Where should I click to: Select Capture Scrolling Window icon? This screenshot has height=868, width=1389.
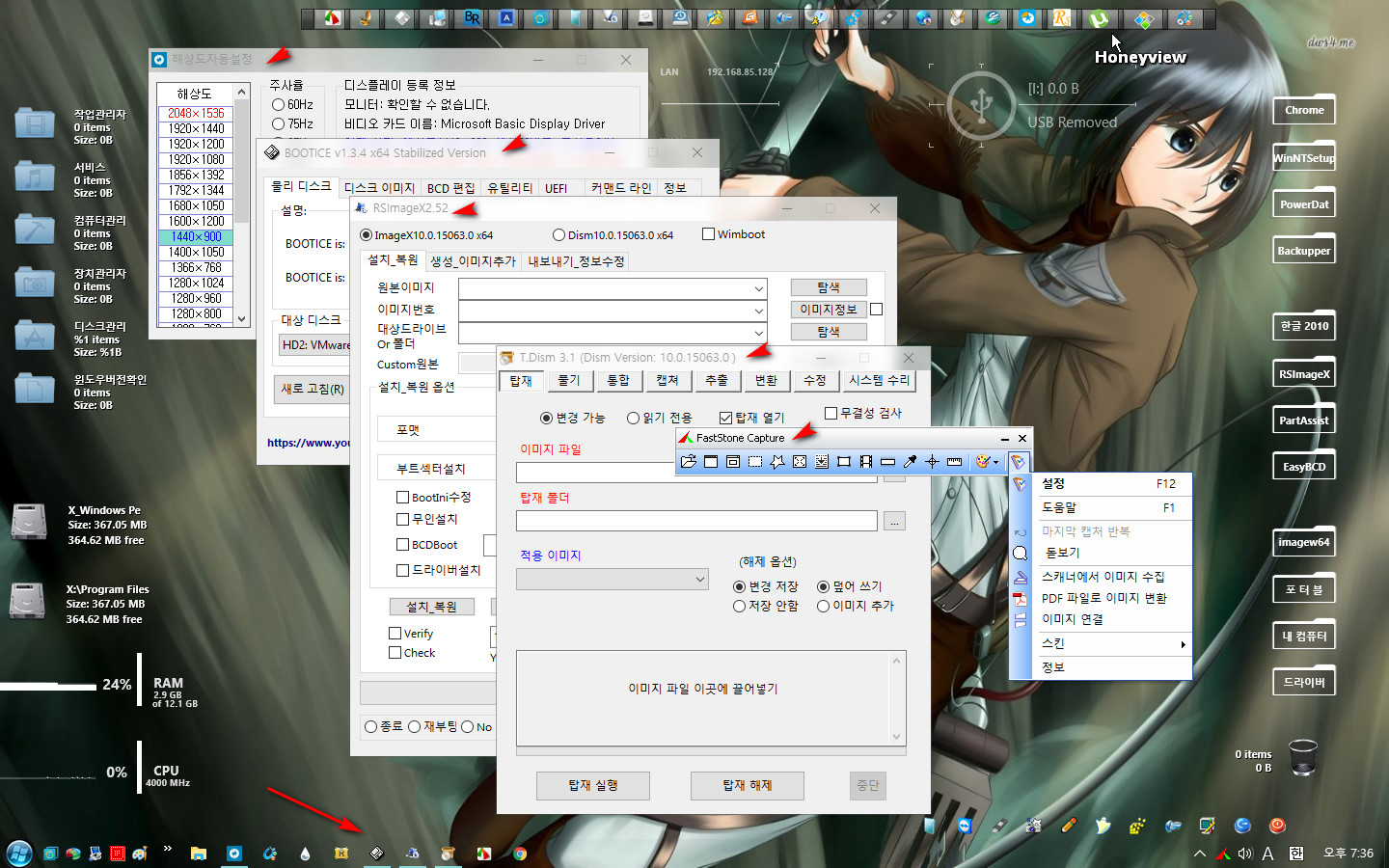click(x=822, y=462)
